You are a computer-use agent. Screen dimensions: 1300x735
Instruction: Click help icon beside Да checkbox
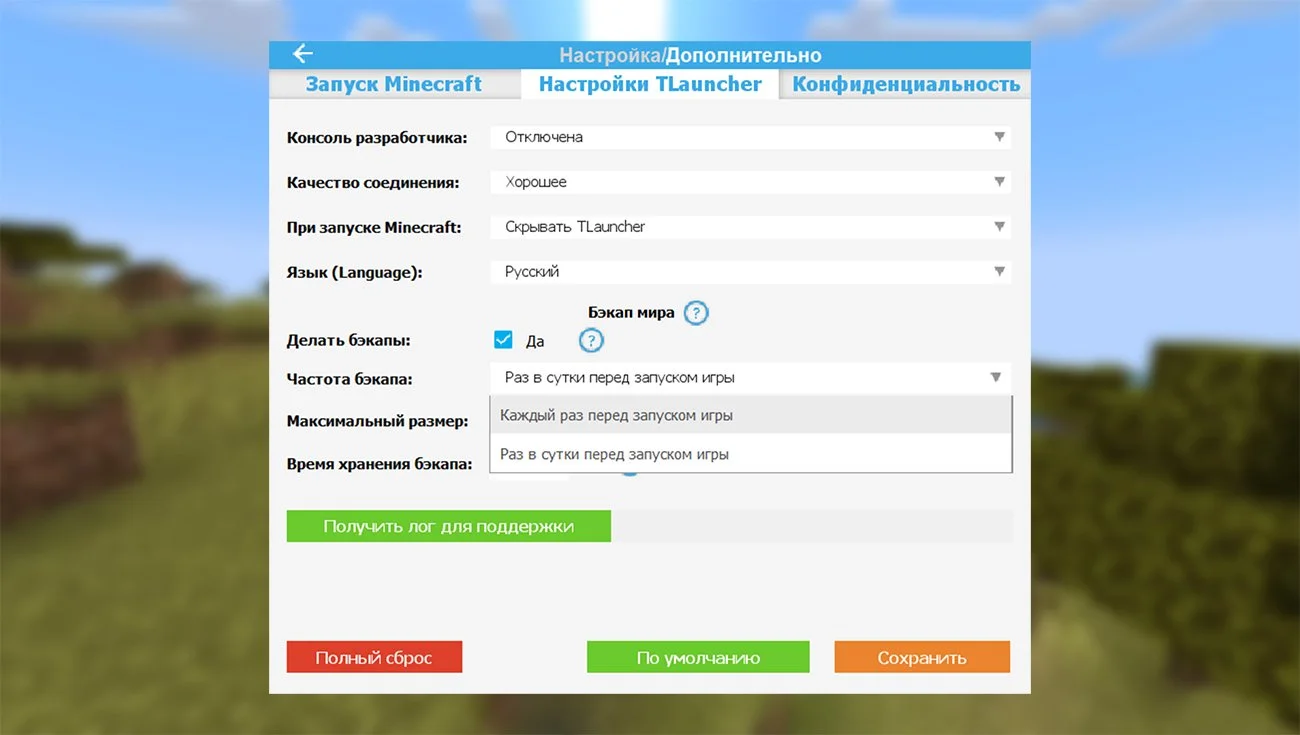pos(591,341)
